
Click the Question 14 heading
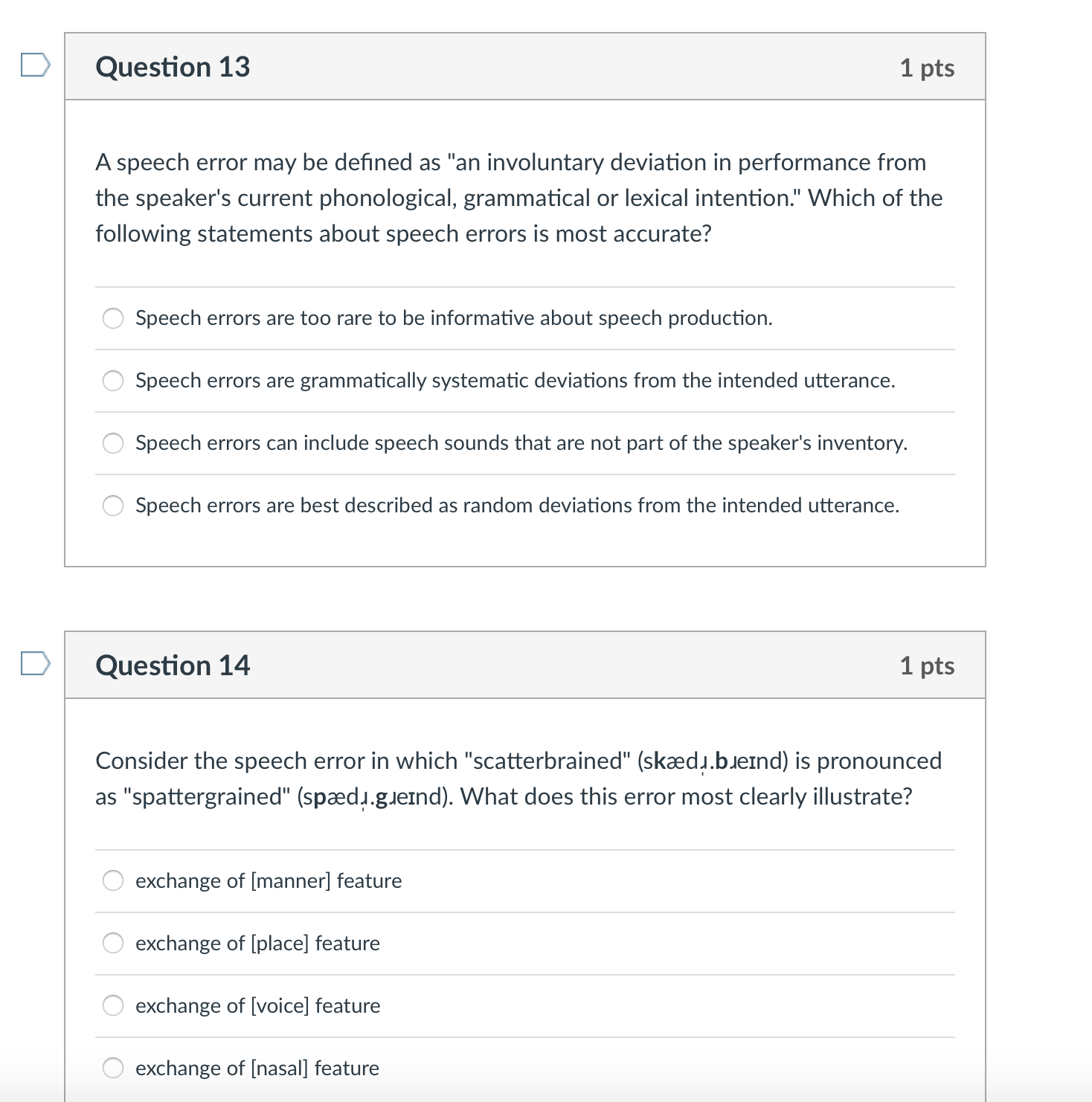coord(173,666)
